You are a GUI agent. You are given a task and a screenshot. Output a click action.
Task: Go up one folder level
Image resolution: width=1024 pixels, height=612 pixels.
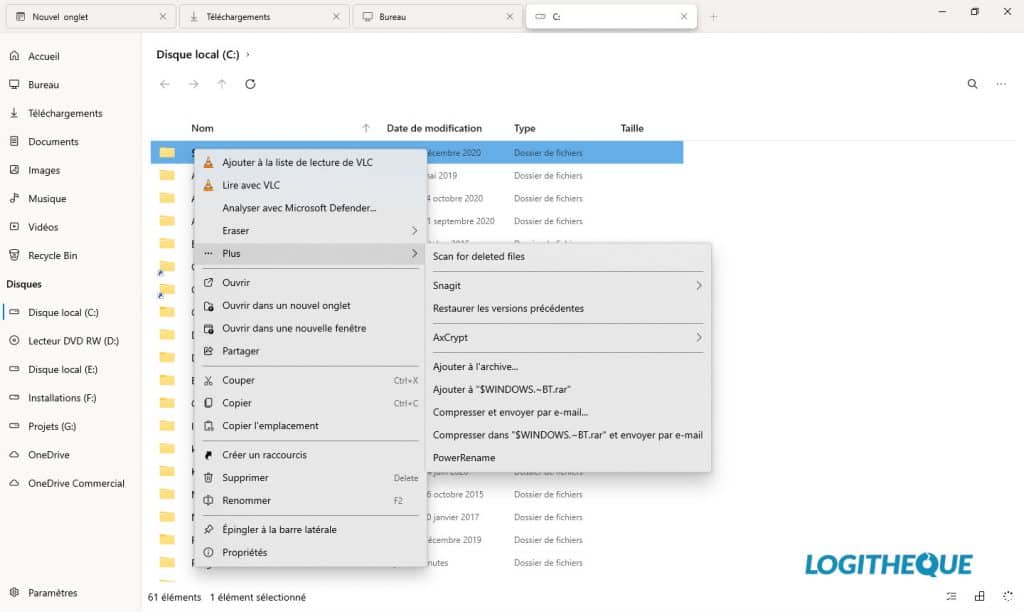(221, 84)
